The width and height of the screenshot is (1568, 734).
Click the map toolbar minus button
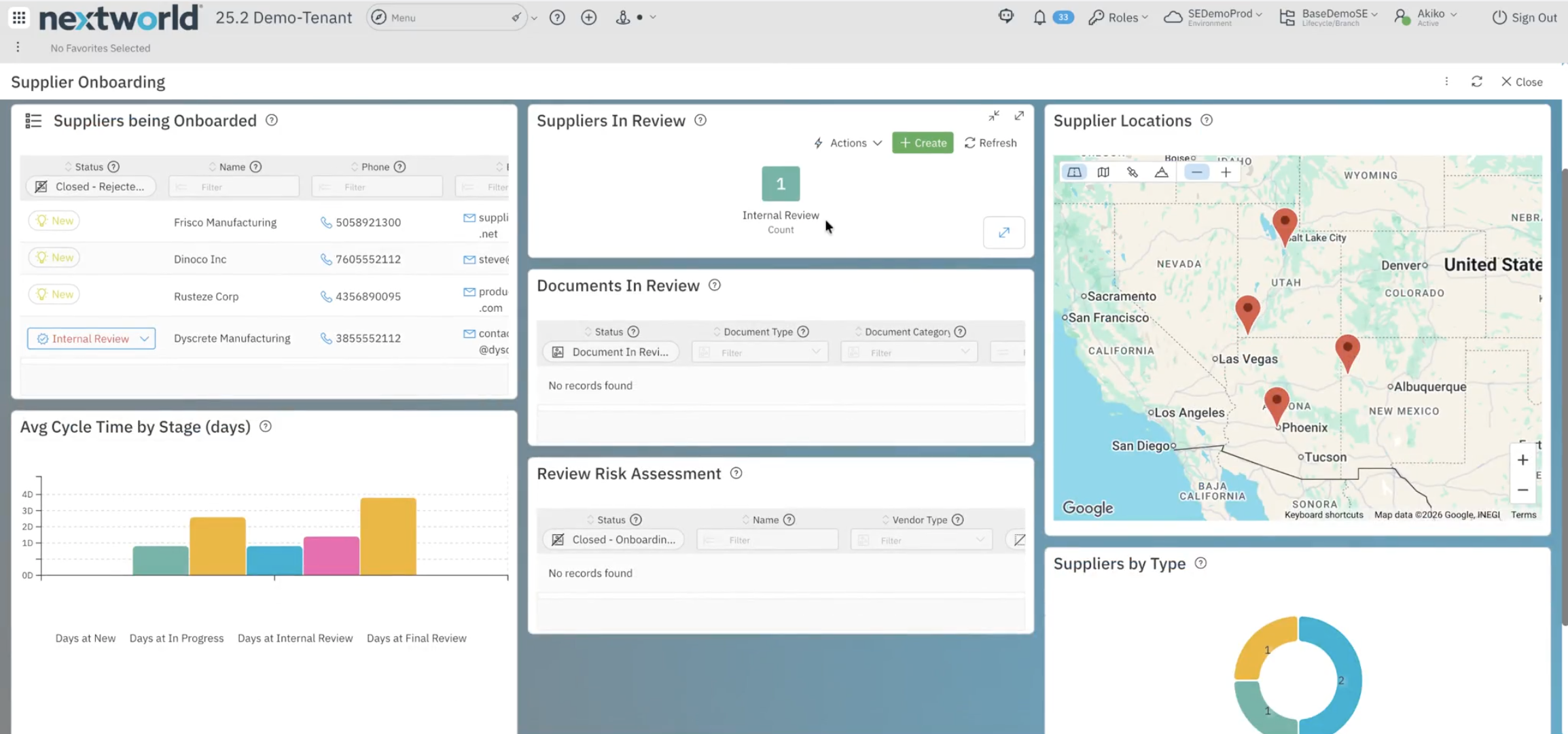(x=1196, y=173)
